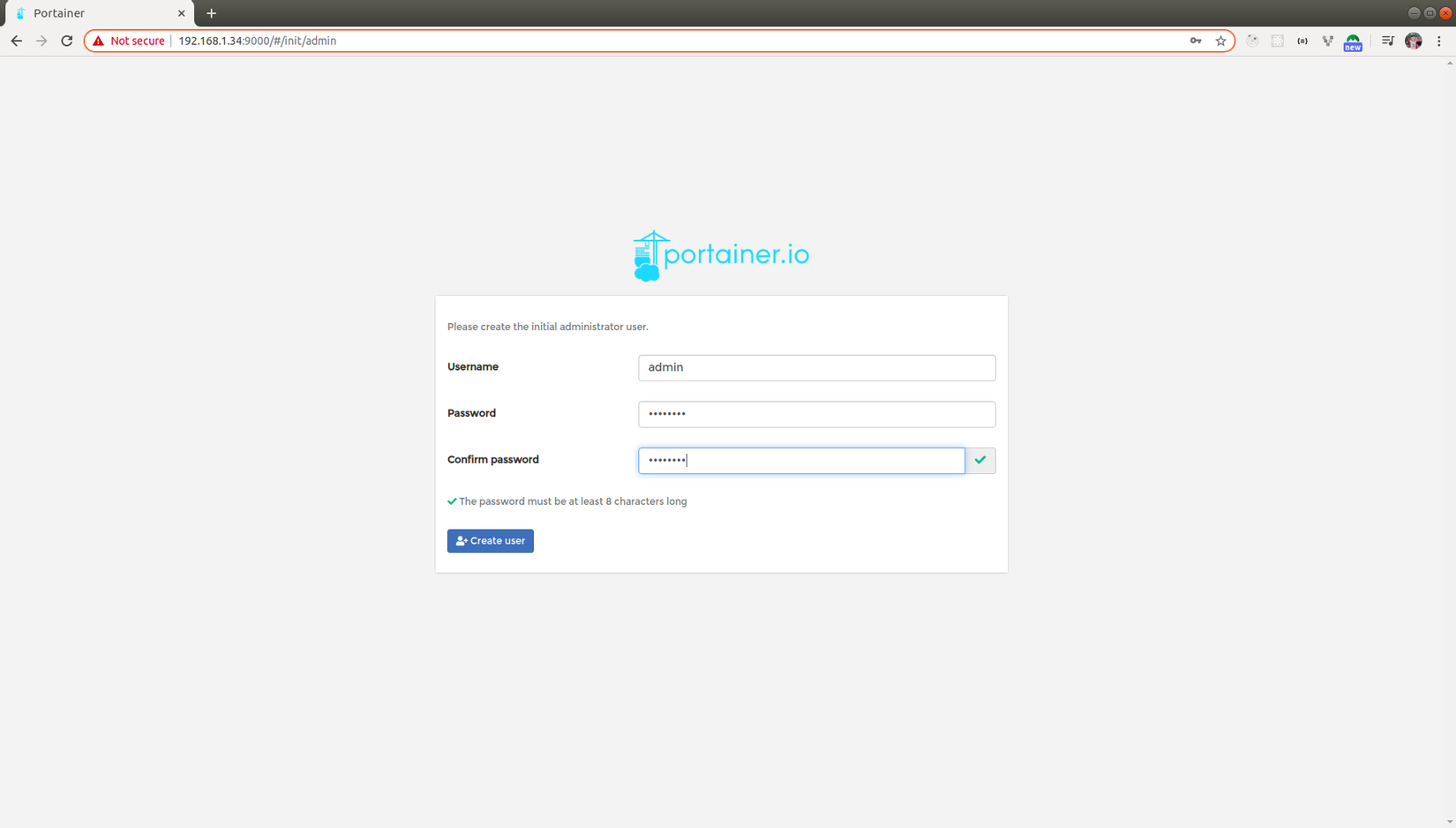Open the greyed-out circular target extension
The height and width of the screenshot is (828, 1456).
[1252, 41]
